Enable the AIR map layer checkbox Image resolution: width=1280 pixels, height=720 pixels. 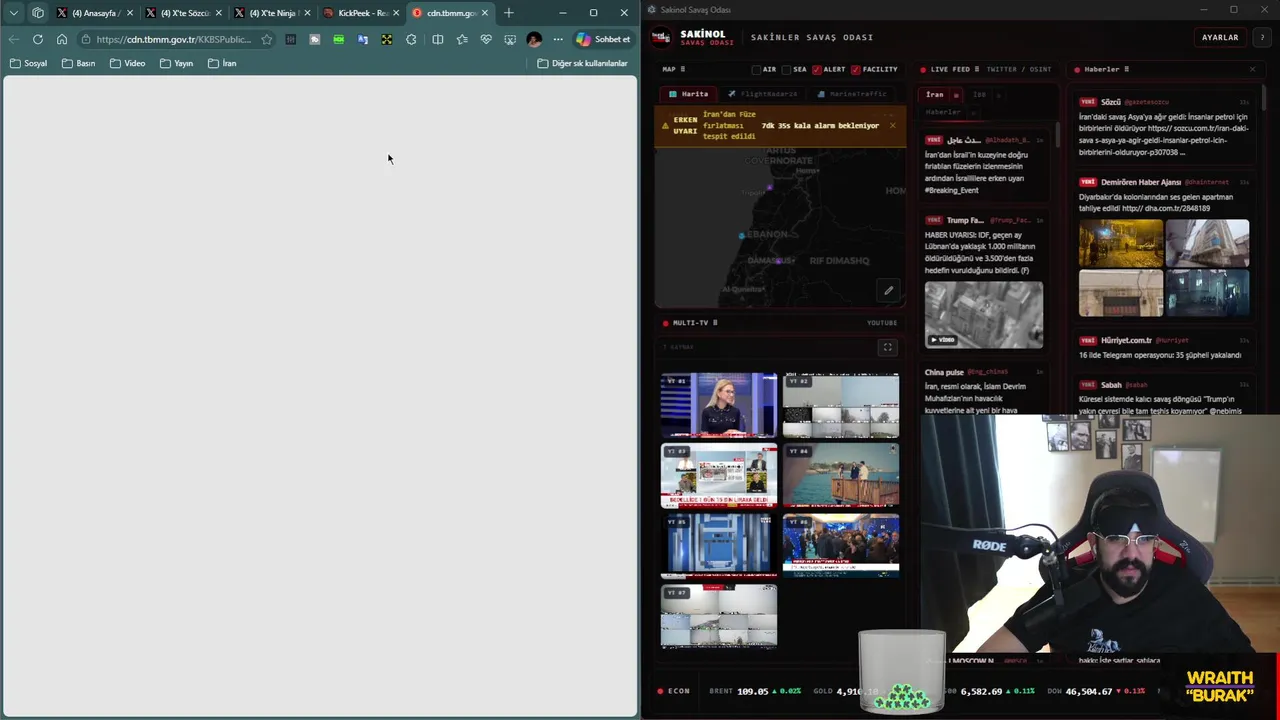point(757,70)
